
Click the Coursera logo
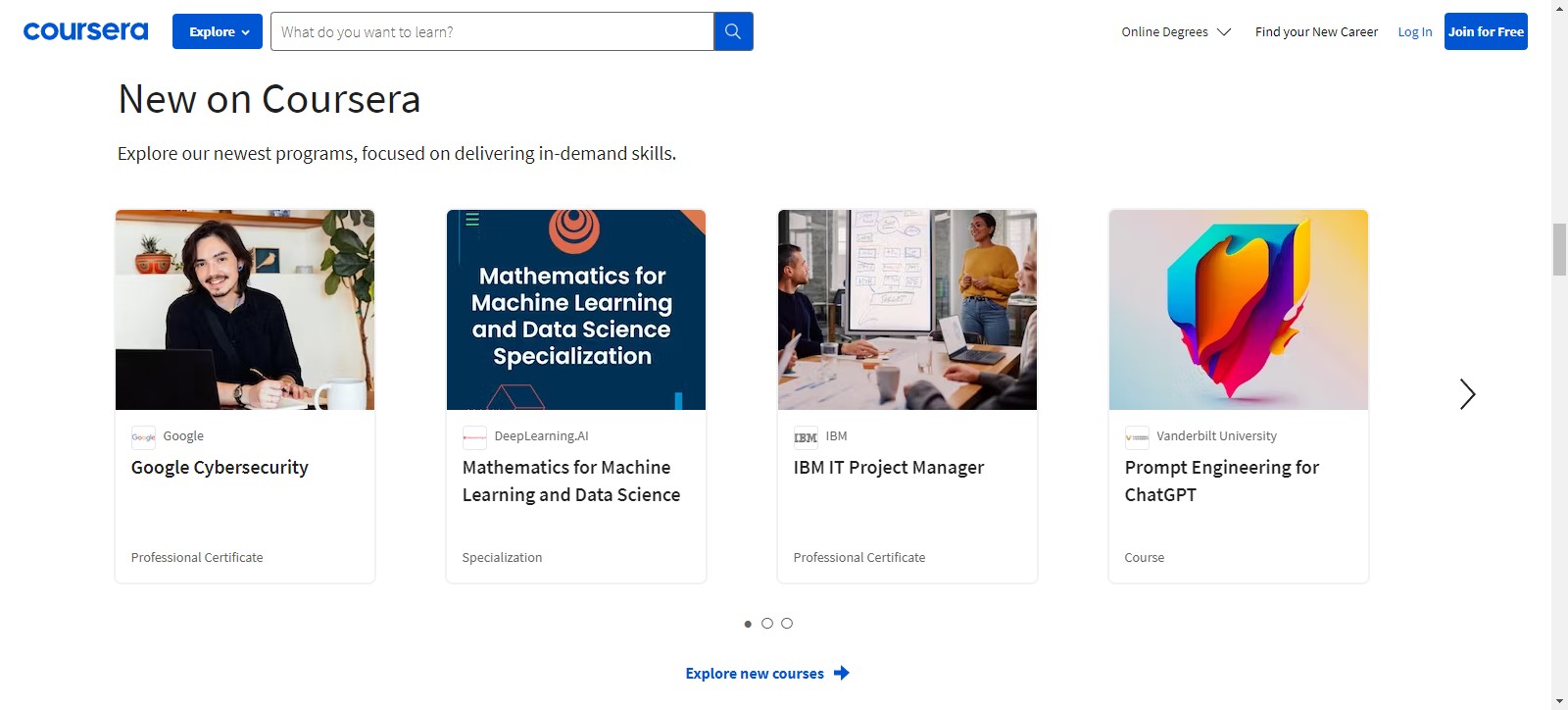pos(85,31)
